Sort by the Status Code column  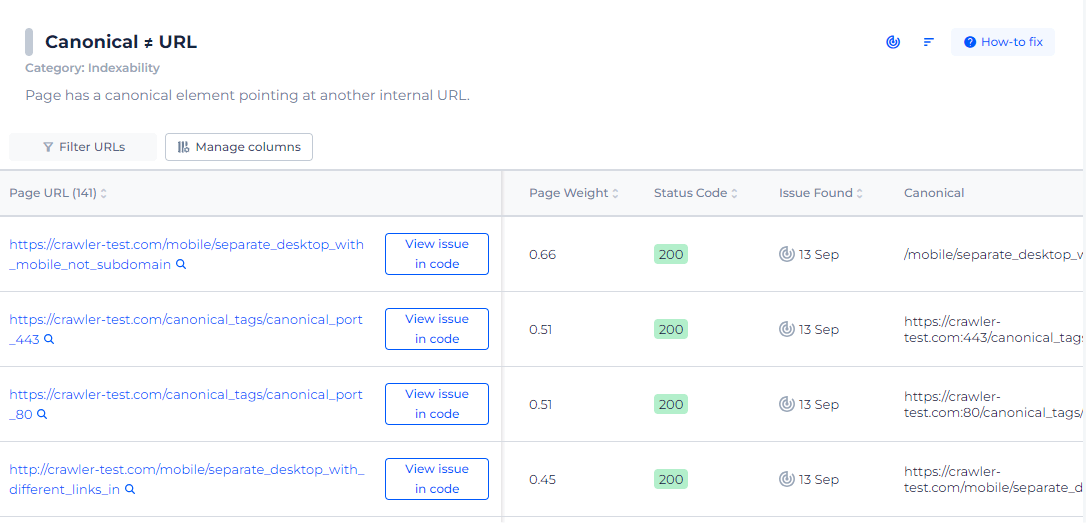695,193
